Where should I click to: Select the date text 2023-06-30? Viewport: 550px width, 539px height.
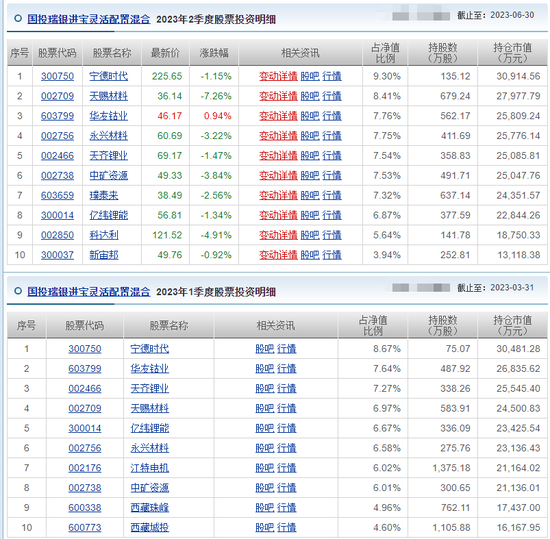pos(512,15)
